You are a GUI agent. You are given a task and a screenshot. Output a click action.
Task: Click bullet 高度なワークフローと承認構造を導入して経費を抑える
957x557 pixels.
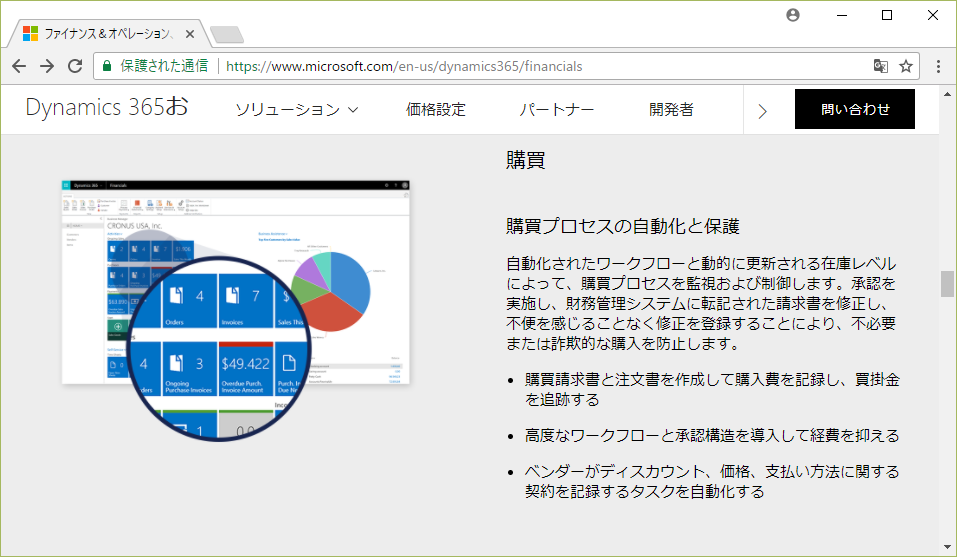pos(712,436)
